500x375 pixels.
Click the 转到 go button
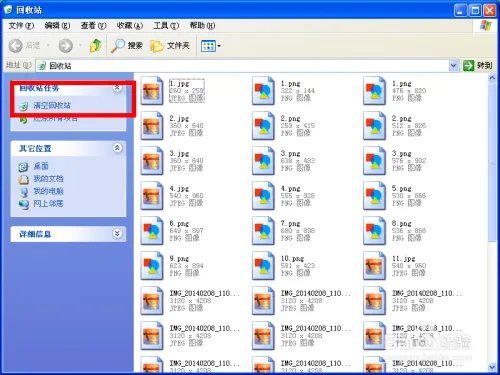pos(478,65)
